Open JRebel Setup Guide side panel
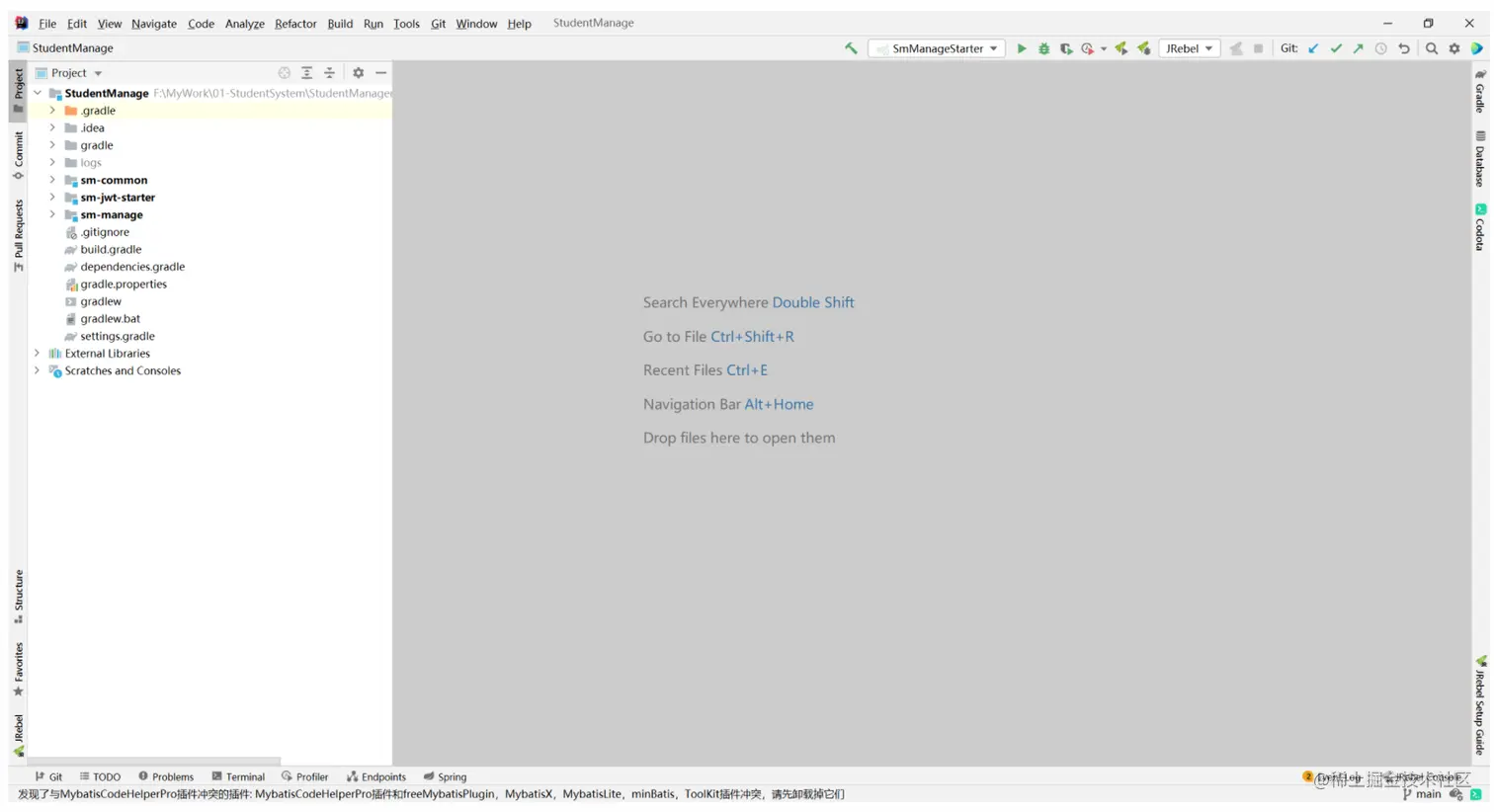Image resolution: width=1494 pixels, height=812 pixels. click(1480, 706)
